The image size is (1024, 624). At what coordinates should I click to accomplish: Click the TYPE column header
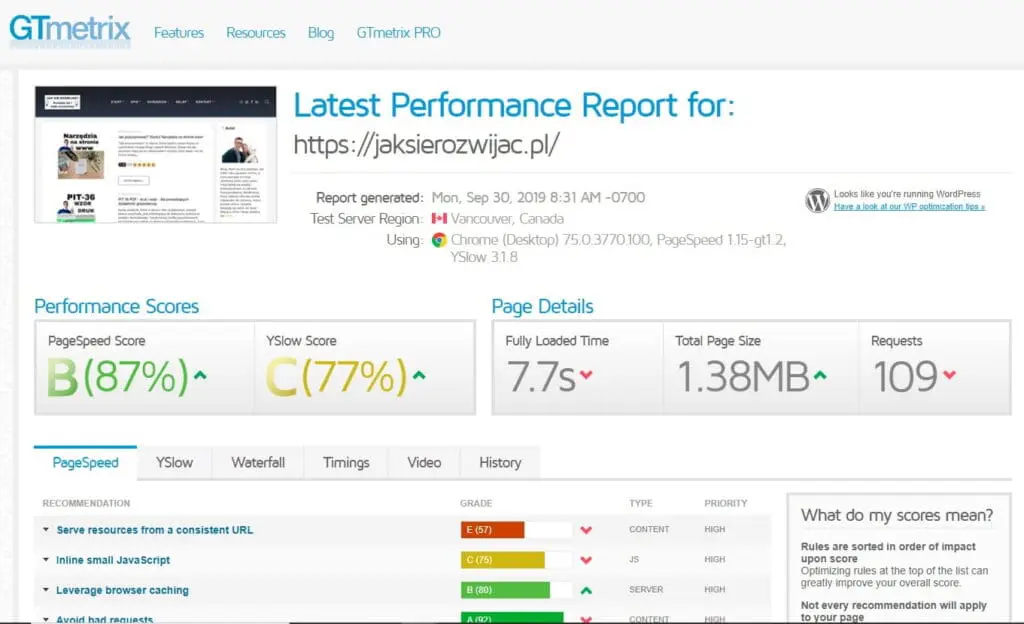[x=641, y=503]
